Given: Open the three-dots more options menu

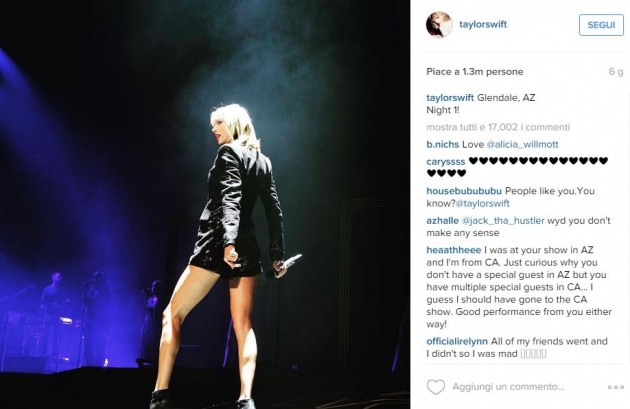Looking at the screenshot, I should [x=616, y=387].
